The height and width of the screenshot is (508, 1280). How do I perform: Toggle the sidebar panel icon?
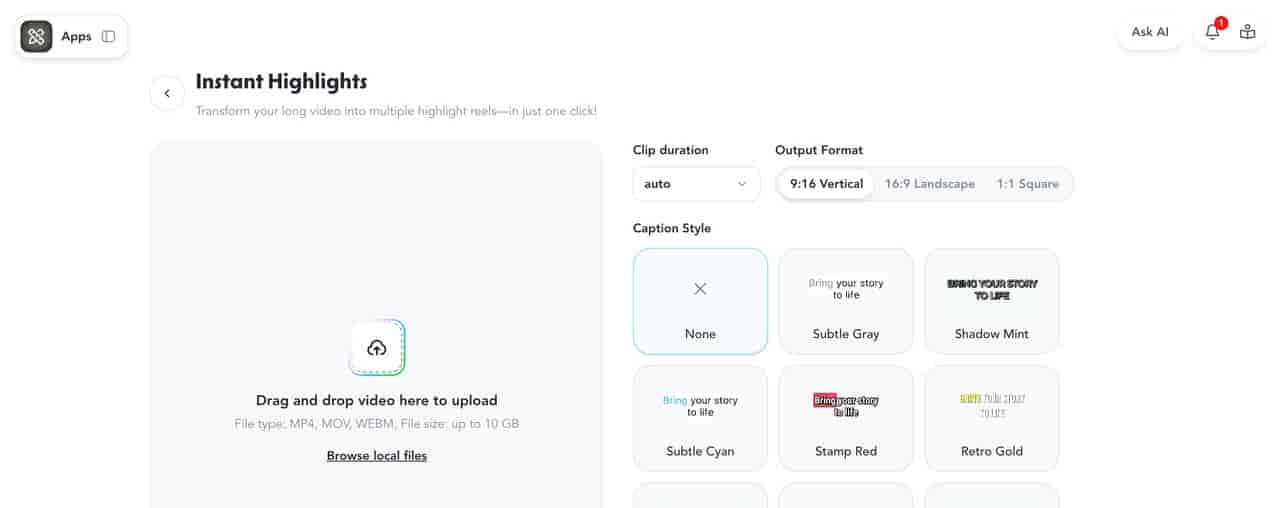109,37
